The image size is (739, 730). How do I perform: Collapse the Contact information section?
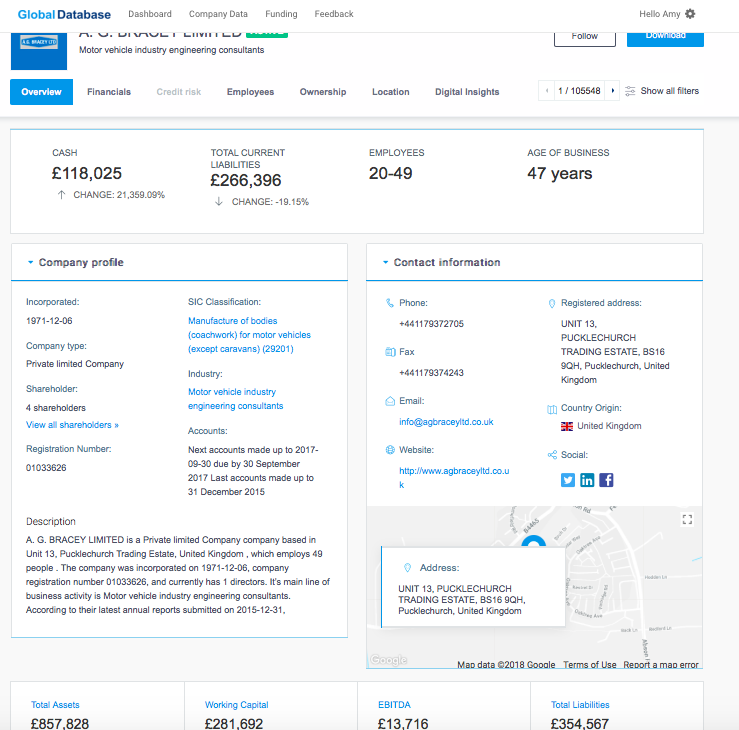tap(385, 262)
